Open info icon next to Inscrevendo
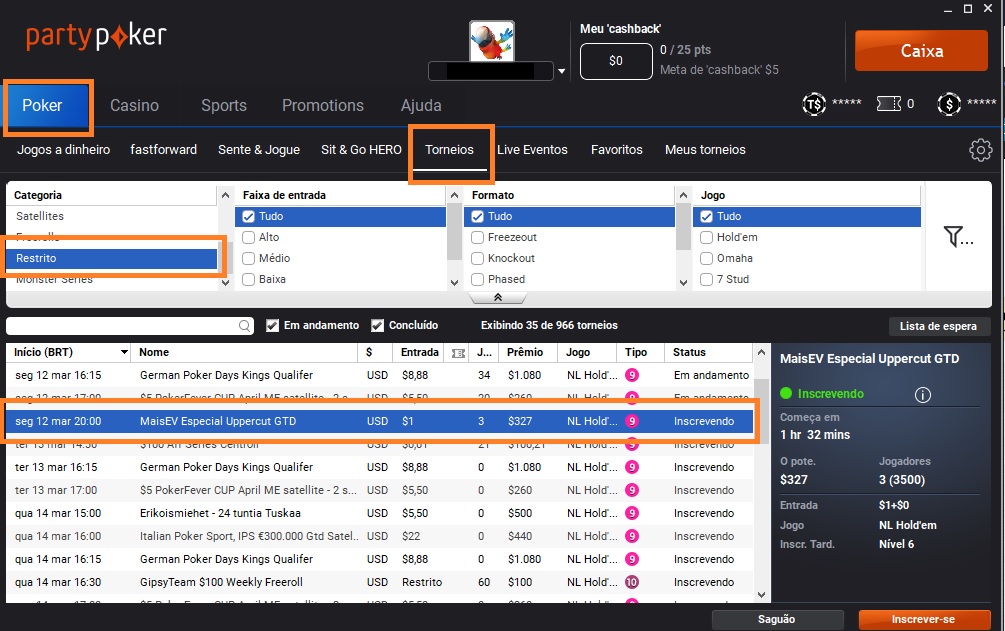Image resolution: width=1005 pixels, height=631 pixels. pos(922,394)
